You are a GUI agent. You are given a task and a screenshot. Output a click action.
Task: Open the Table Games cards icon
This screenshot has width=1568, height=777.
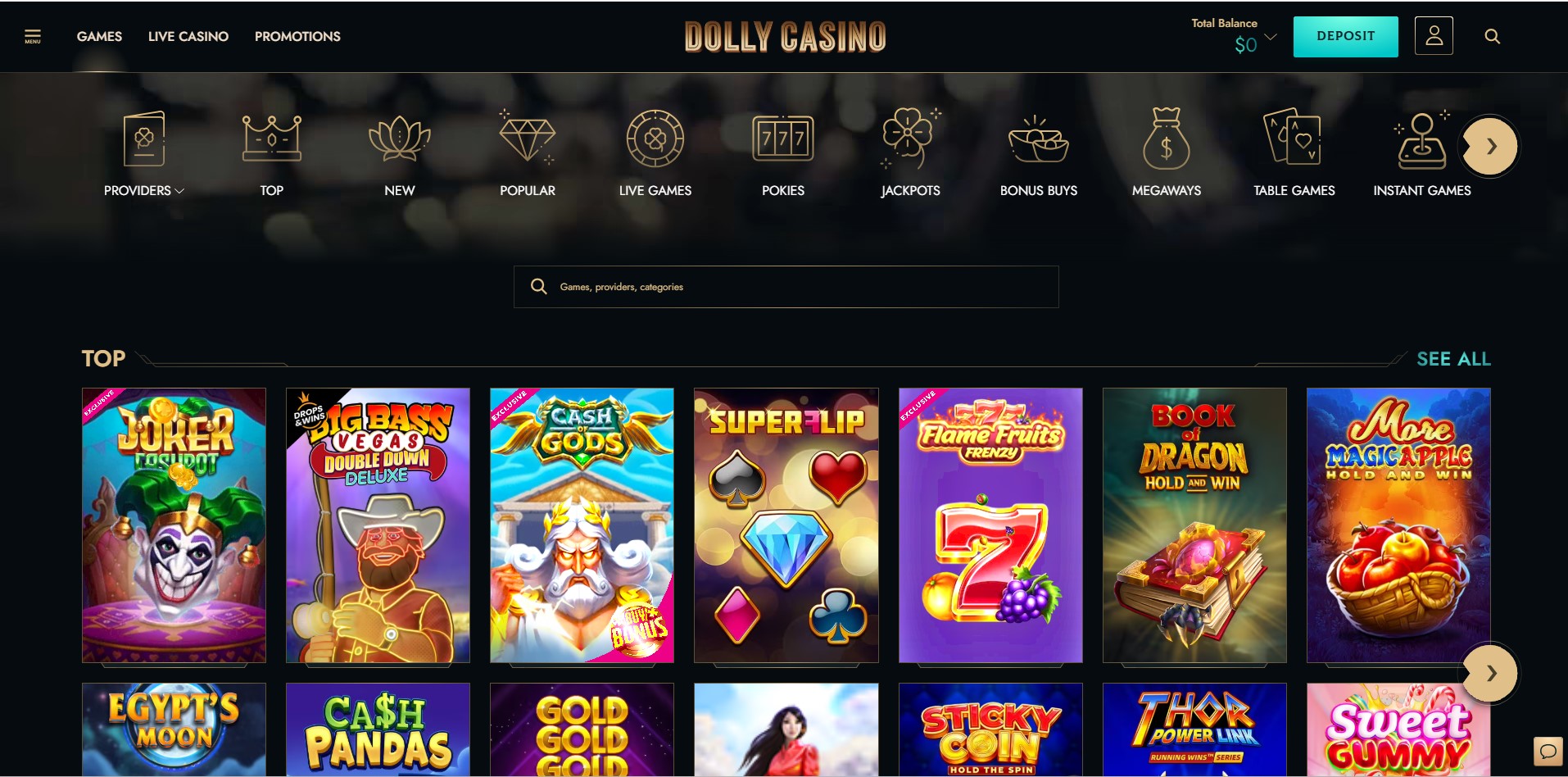coord(1294,137)
